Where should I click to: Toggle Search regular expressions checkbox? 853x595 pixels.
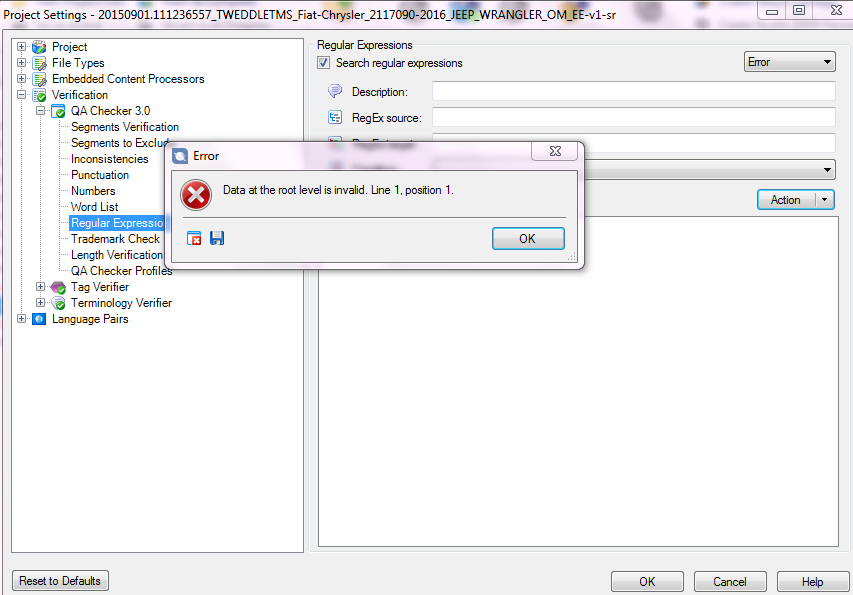(324, 63)
